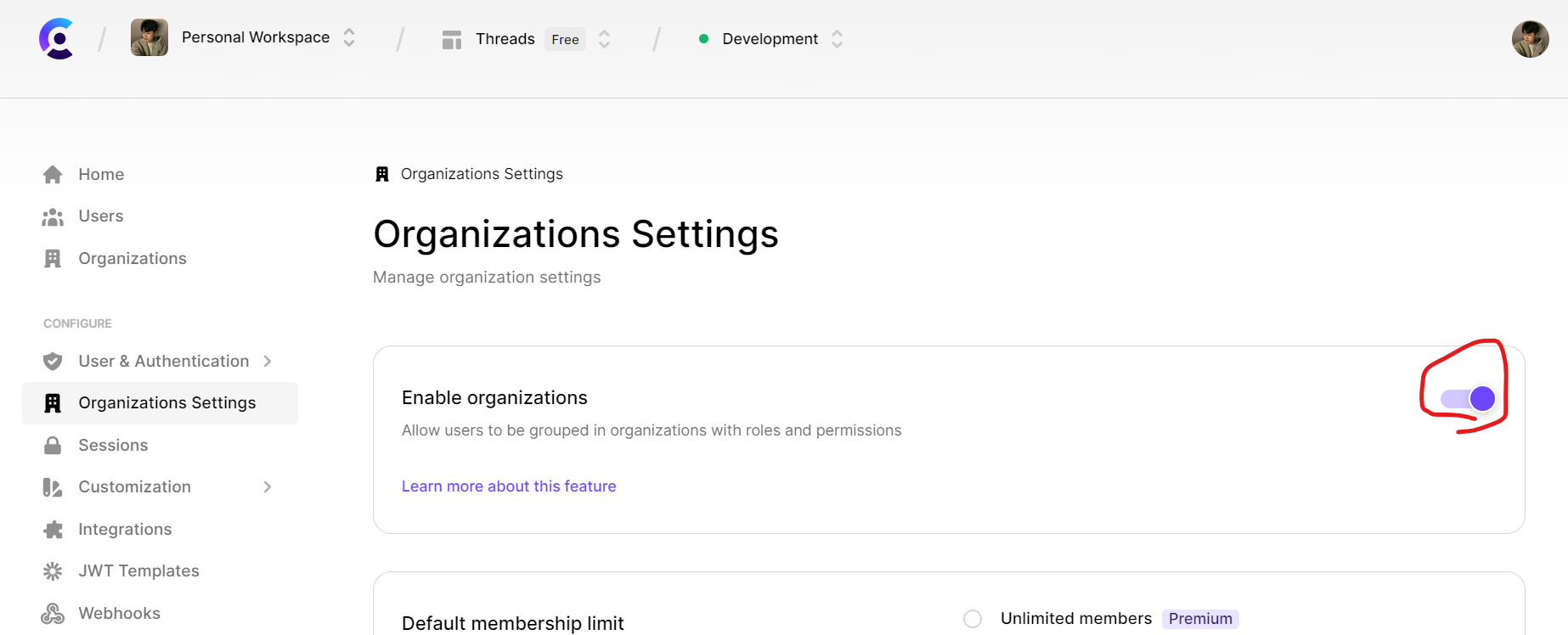The image size is (1568, 635).
Task: Click the Sessions lock icon
Action: pyautogui.click(x=53, y=446)
